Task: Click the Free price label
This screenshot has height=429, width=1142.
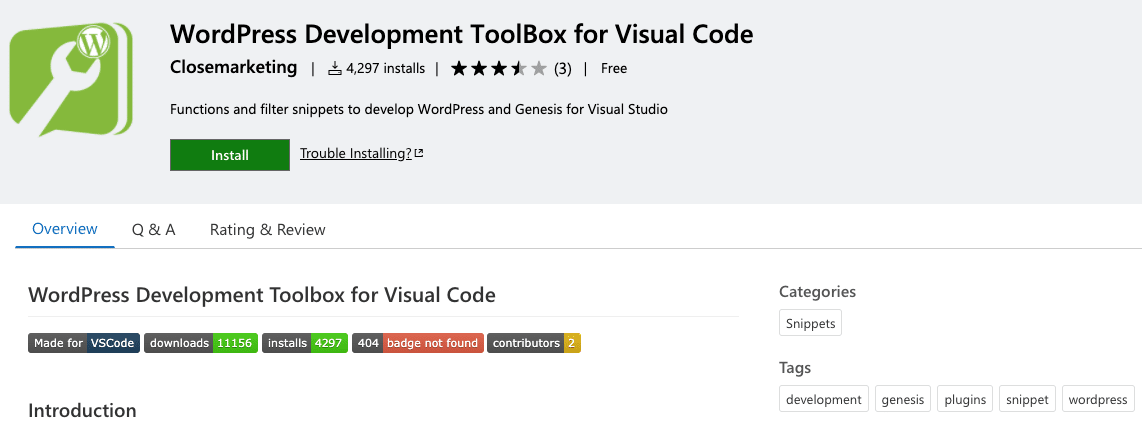Action: click(x=614, y=68)
